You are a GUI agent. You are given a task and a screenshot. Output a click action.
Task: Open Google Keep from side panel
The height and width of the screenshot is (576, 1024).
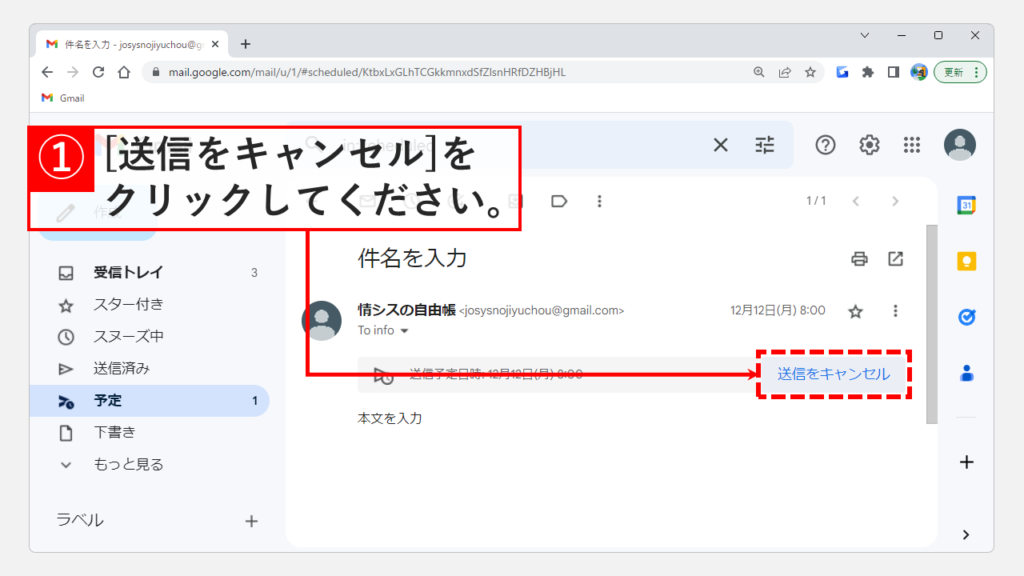967,261
